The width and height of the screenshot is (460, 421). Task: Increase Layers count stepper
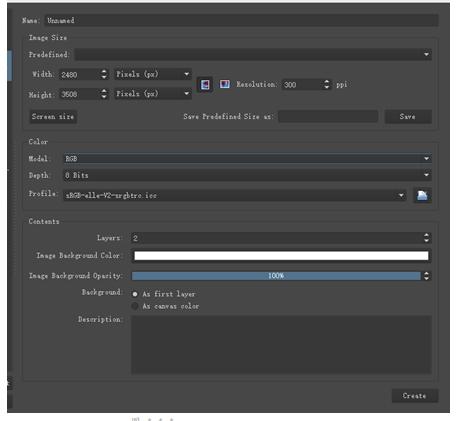[426, 235]
